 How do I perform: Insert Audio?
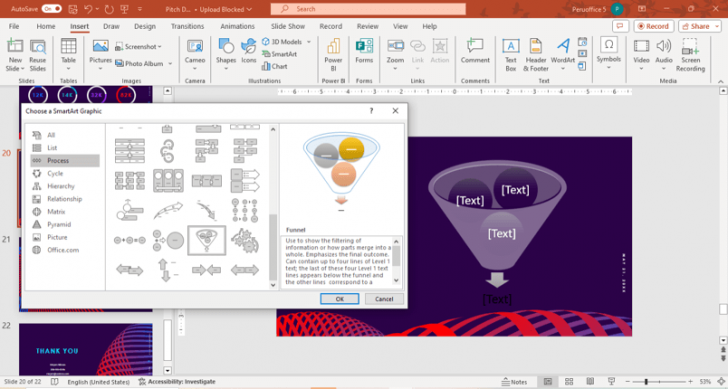tap(664, 55)
